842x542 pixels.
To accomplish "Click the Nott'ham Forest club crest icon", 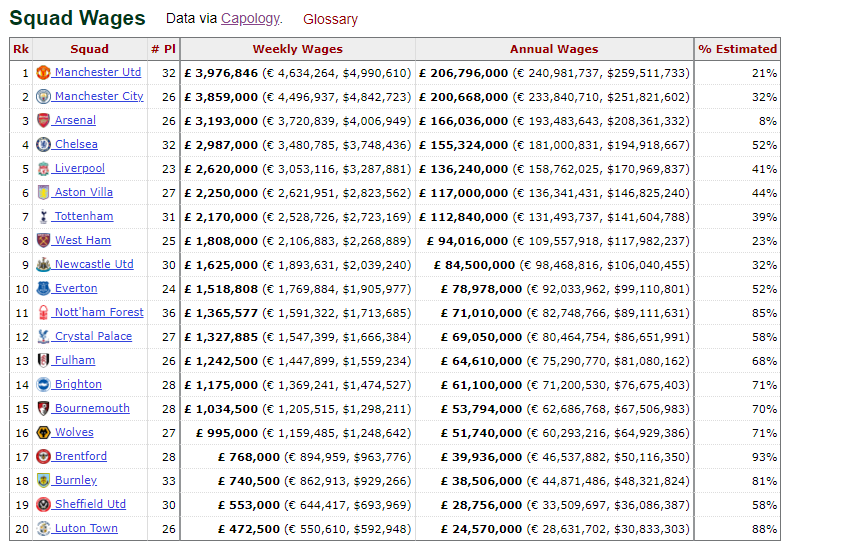I will click(x=43, y=313).
